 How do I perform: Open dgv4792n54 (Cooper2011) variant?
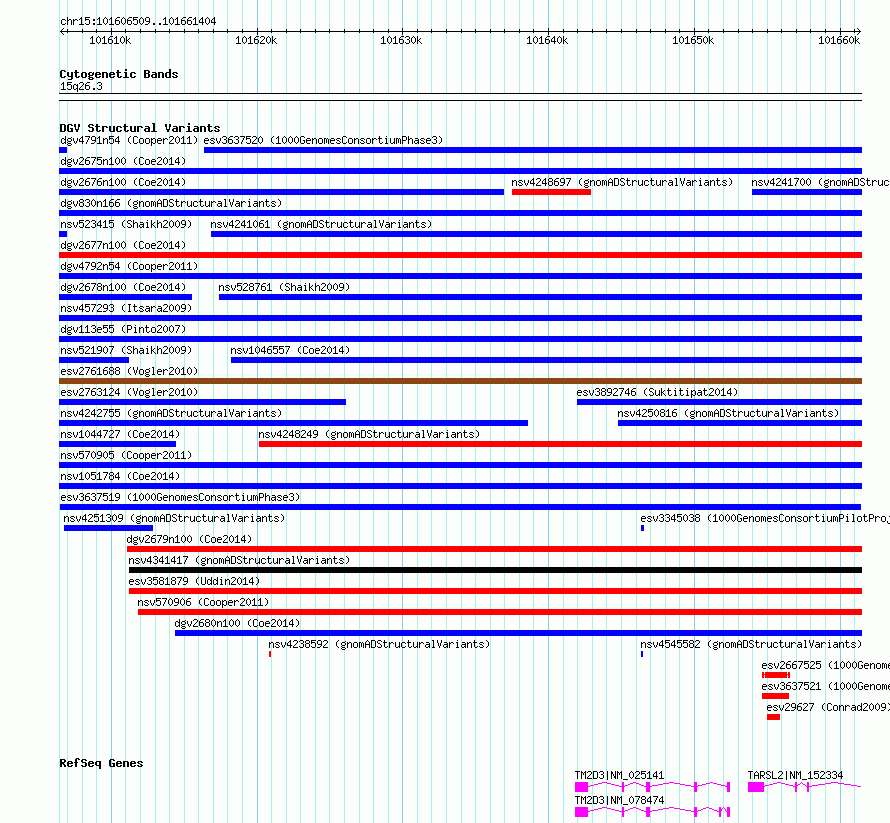click(x=129, y=266)
